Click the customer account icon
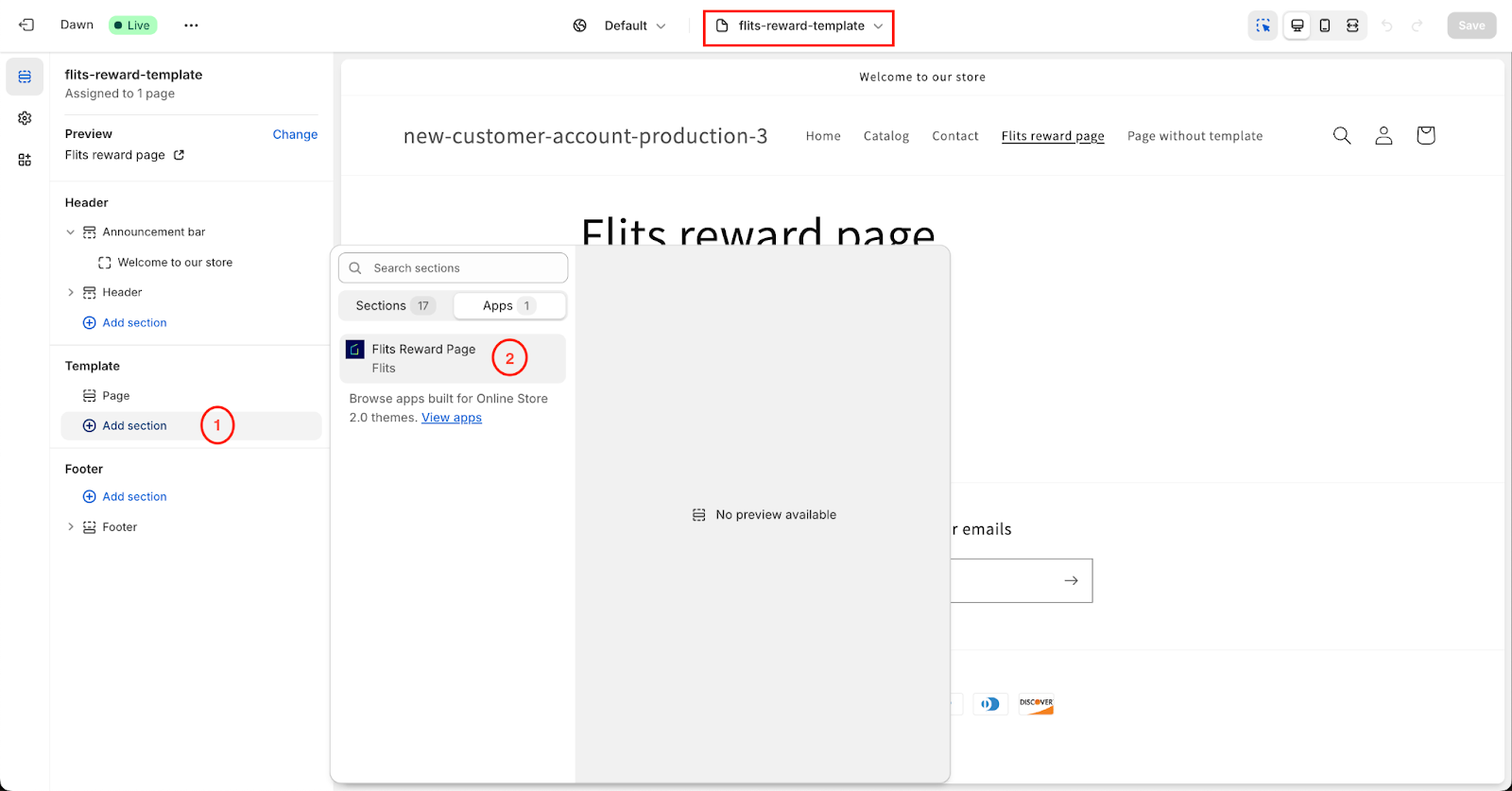Image resolution: width=1512 pixels, height=791 pixels. coord(1383,135)
